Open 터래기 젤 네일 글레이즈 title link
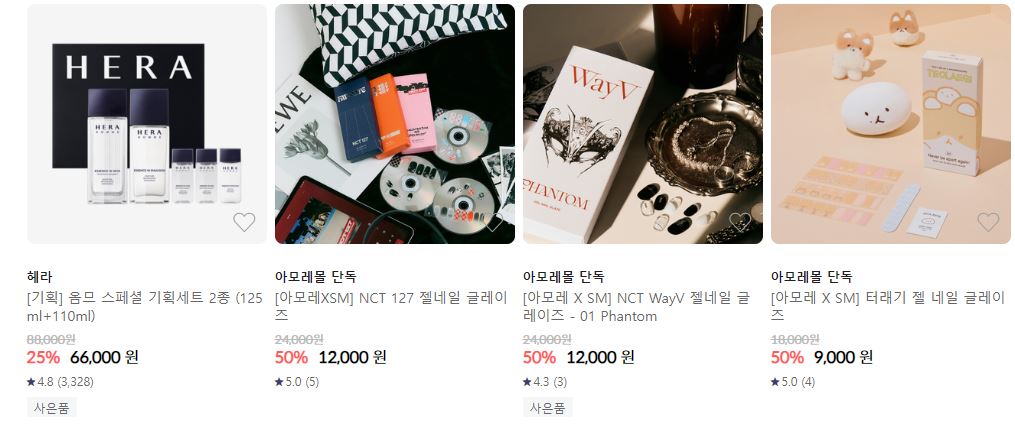This screenshot has height=430, width=1015. (887, 307)
